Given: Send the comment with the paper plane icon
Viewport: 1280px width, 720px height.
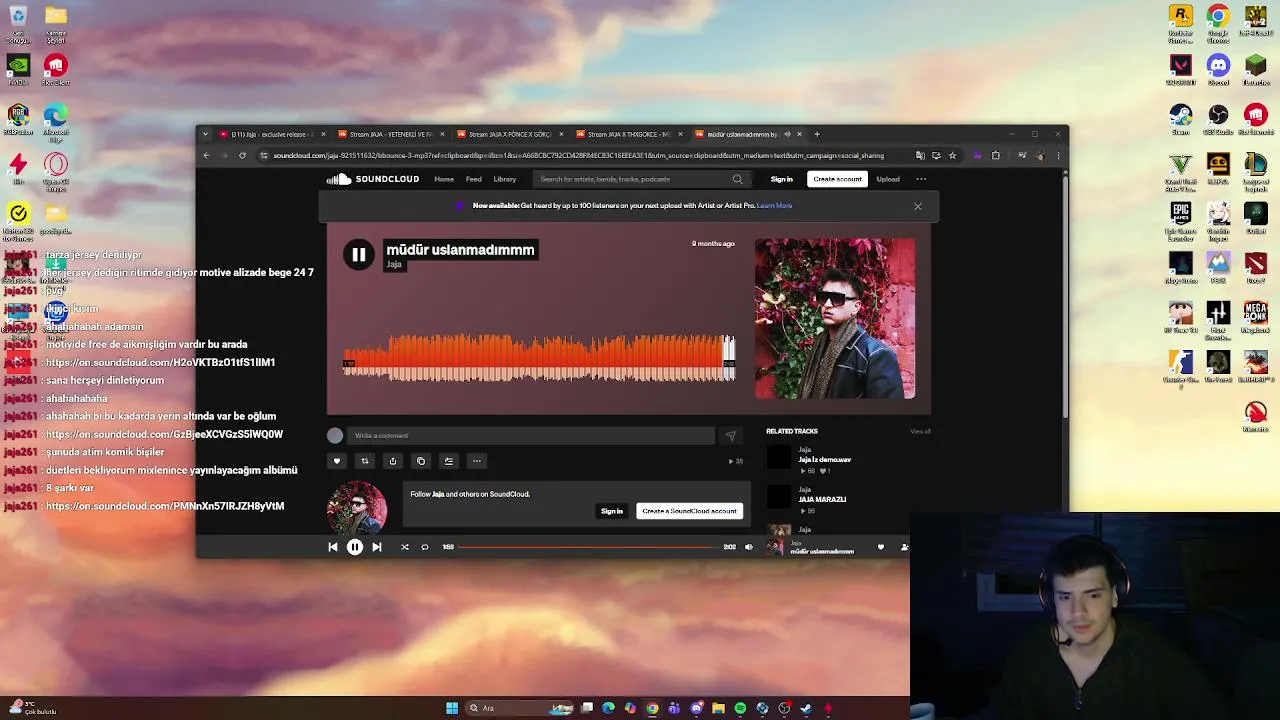Looking at the screenshot, I should click(730, 436).
